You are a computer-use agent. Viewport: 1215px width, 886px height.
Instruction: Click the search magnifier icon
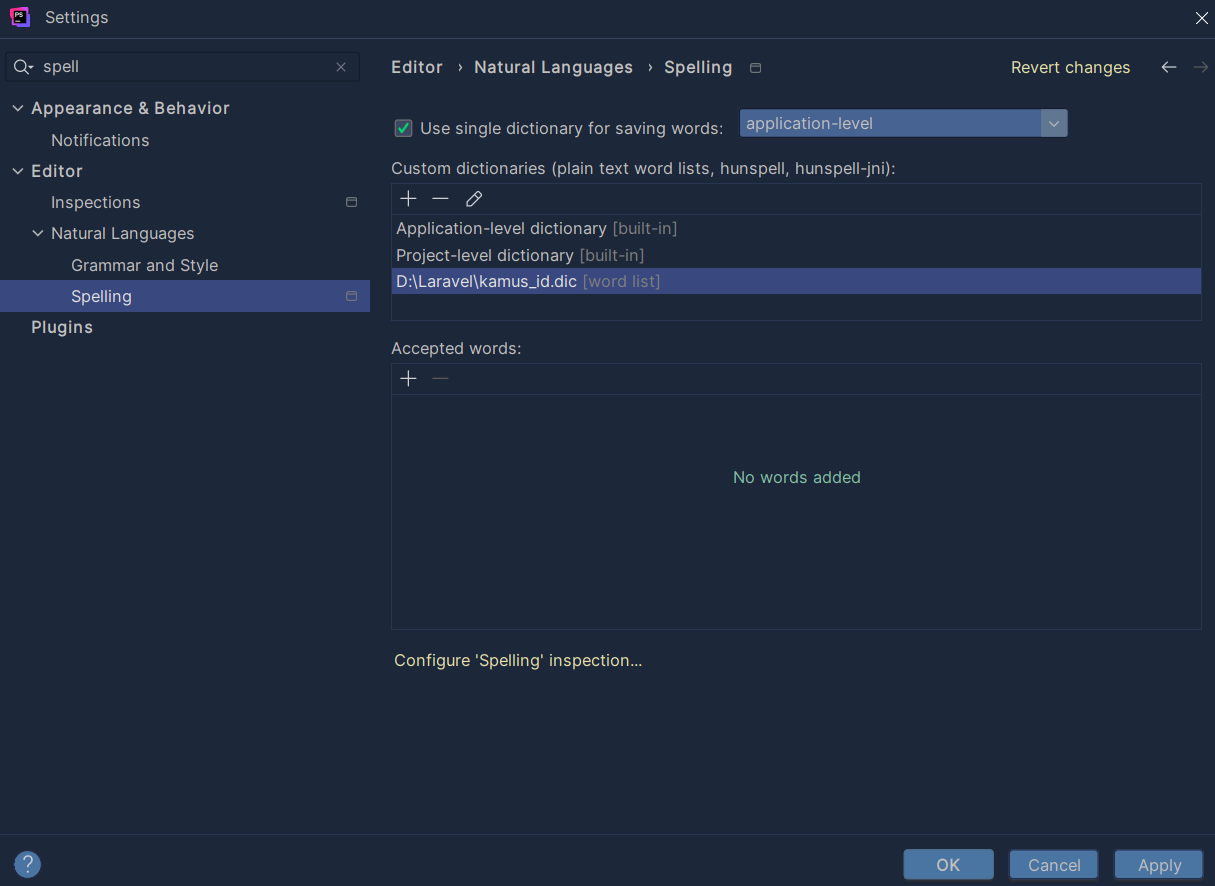click(x=23, y=67)
